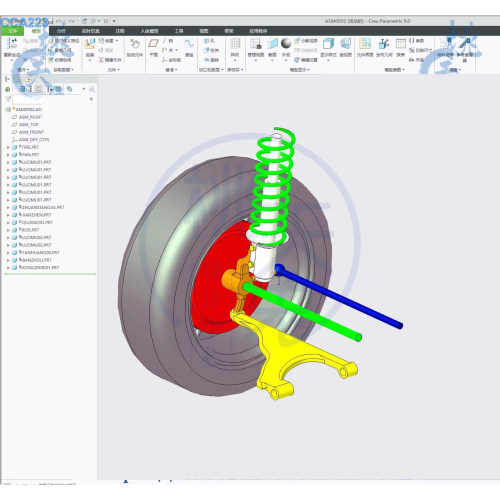Image resolution: width=500 pixels, height=500 pixels.
Task: Open the 操作 (Operations) group dropdown
Action: click(x=23, y=70)
